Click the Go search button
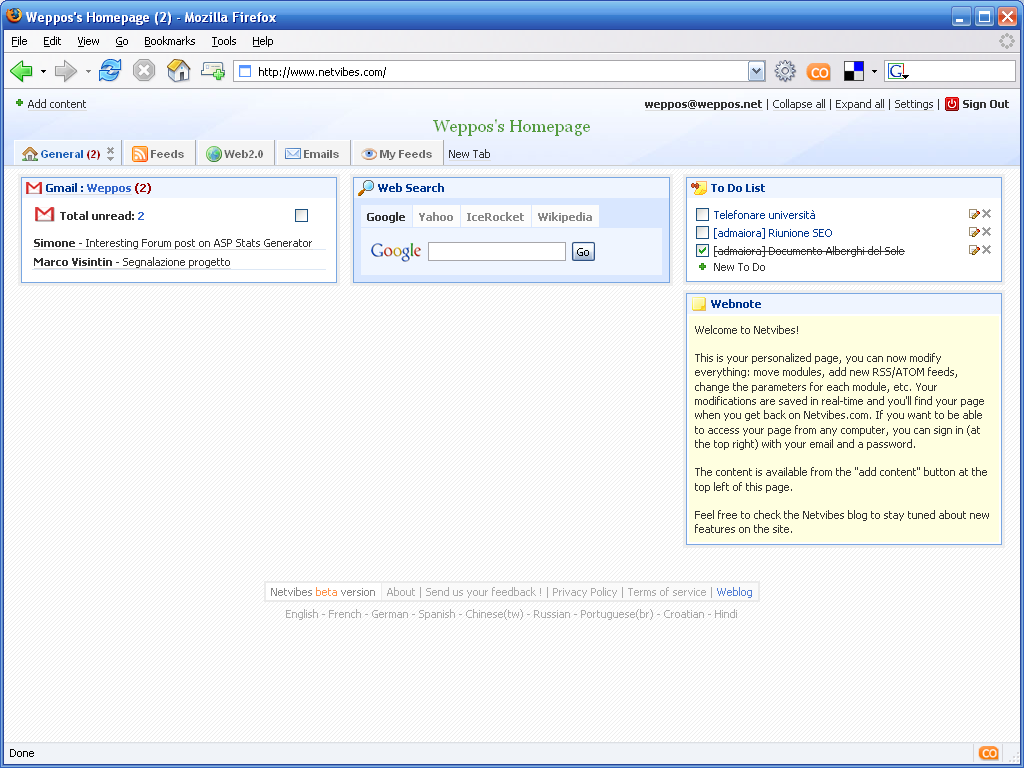Viewport: 1024px width, 768px height. (583, 251)
